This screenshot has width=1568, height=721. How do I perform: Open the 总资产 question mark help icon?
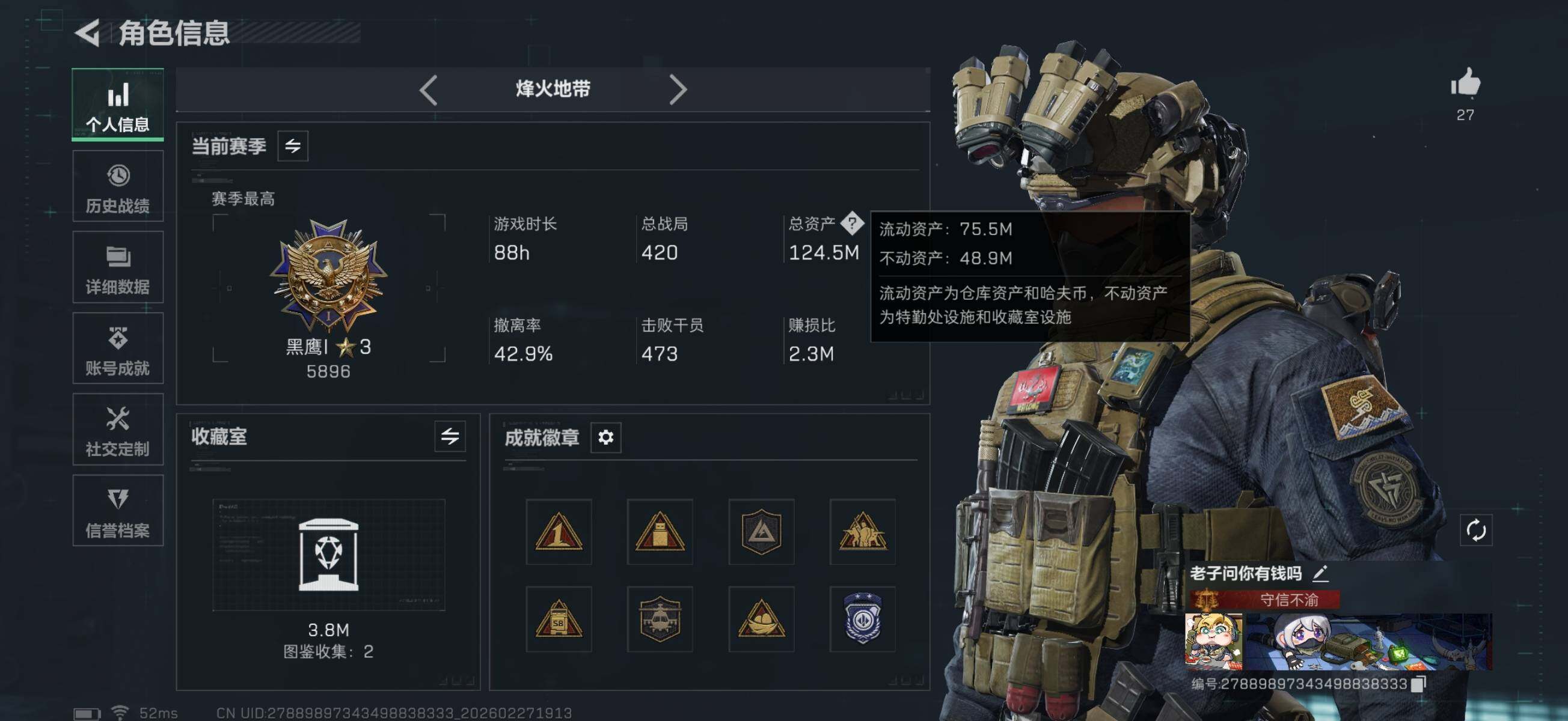click(851, 224)
